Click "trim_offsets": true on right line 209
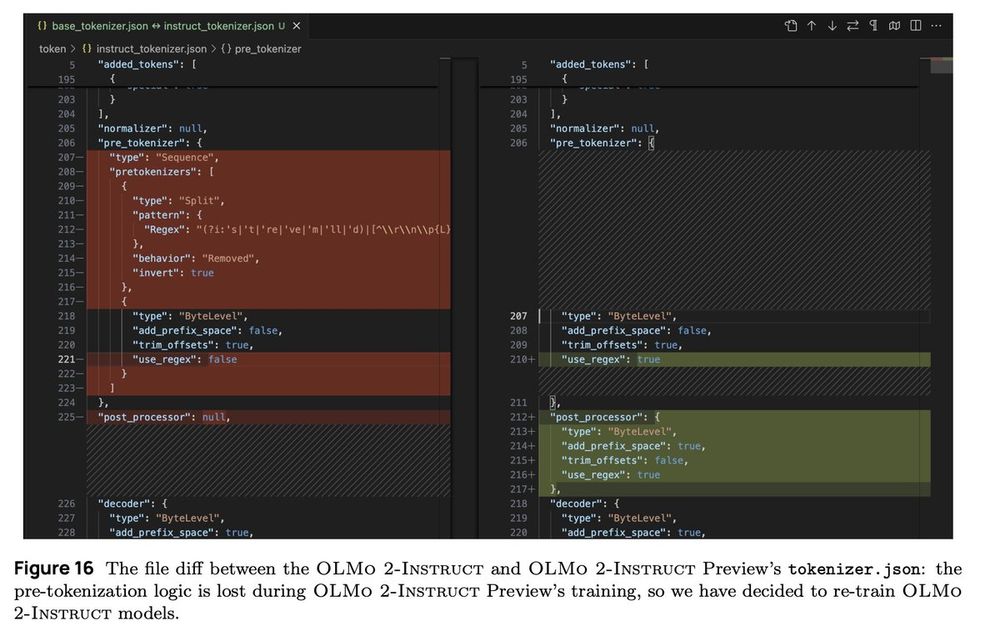The height and width of the screenshot is (637, 1000). coord(622,345)
